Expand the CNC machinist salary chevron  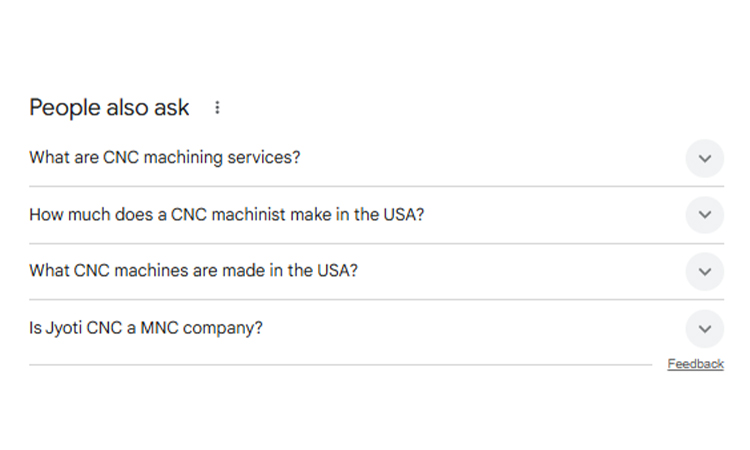(704, 215)
